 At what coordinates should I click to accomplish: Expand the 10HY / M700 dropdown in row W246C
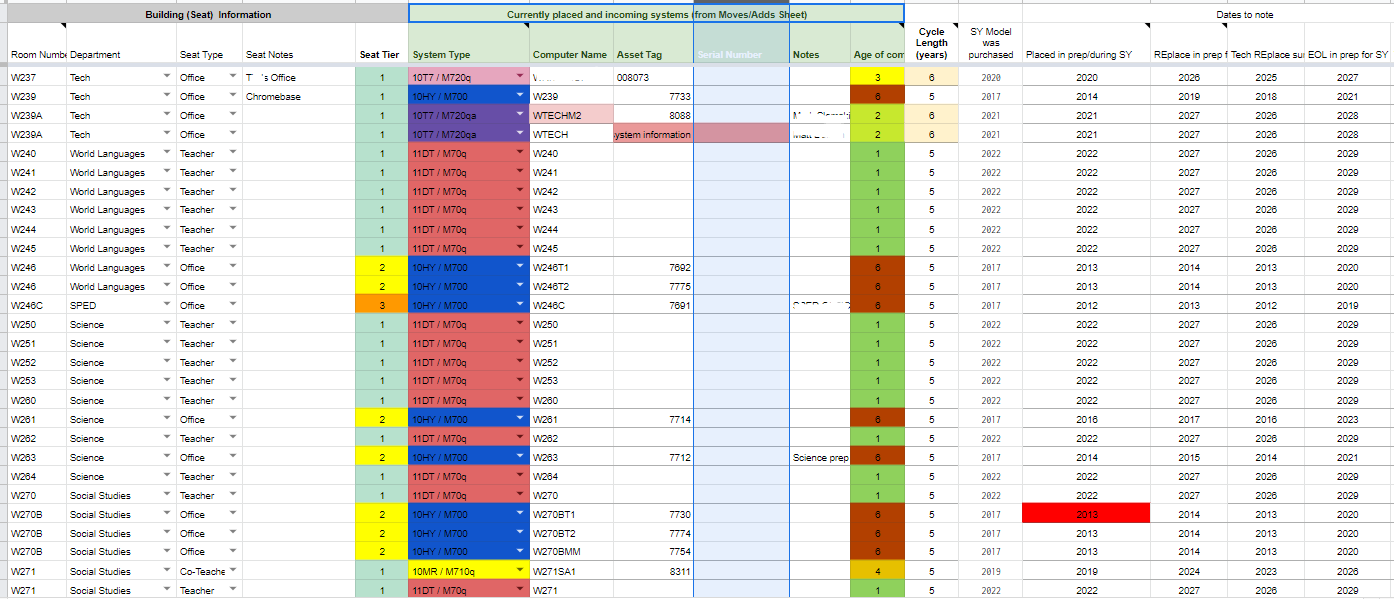[520, 305]
